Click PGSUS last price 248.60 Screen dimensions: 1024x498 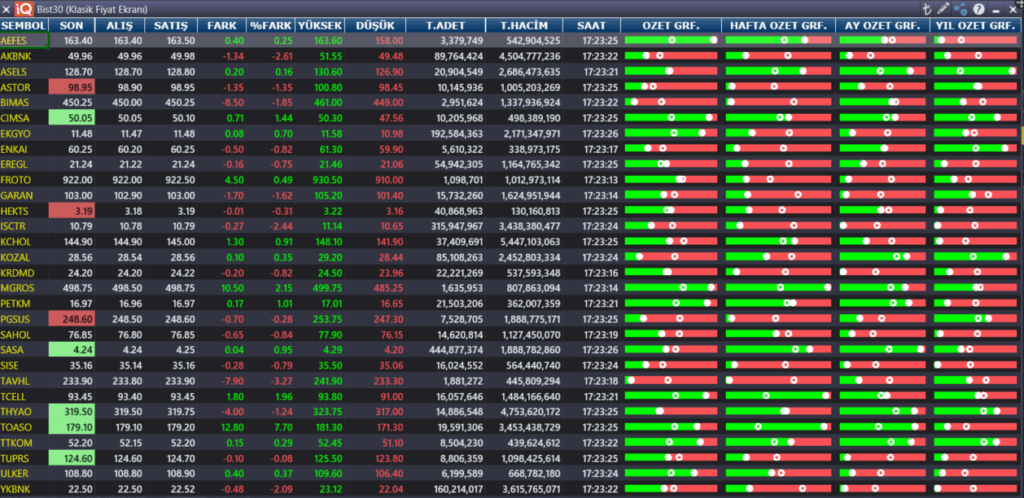[72, 319]
